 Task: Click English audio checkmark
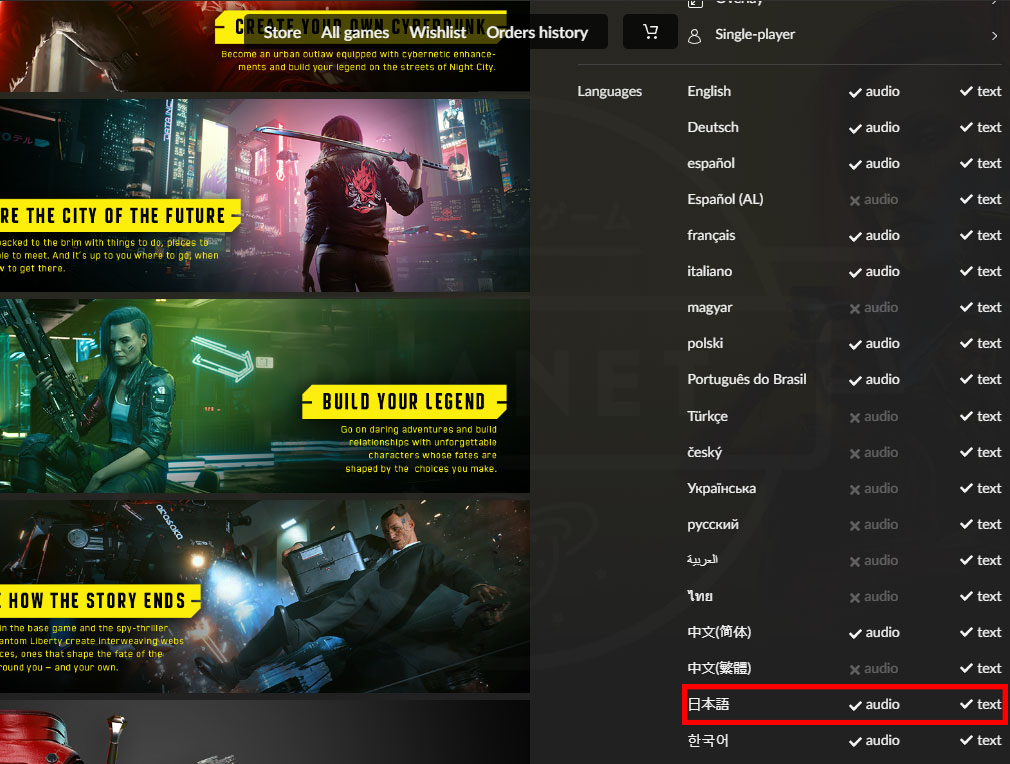[x=855, y=92]
